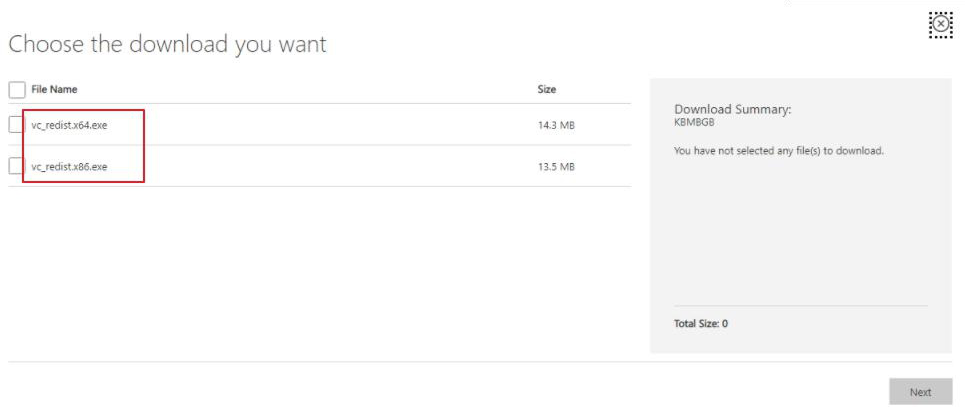965x414 pixels.
Task: Click the Total Size: 0 text
Action: click(701, 324)
